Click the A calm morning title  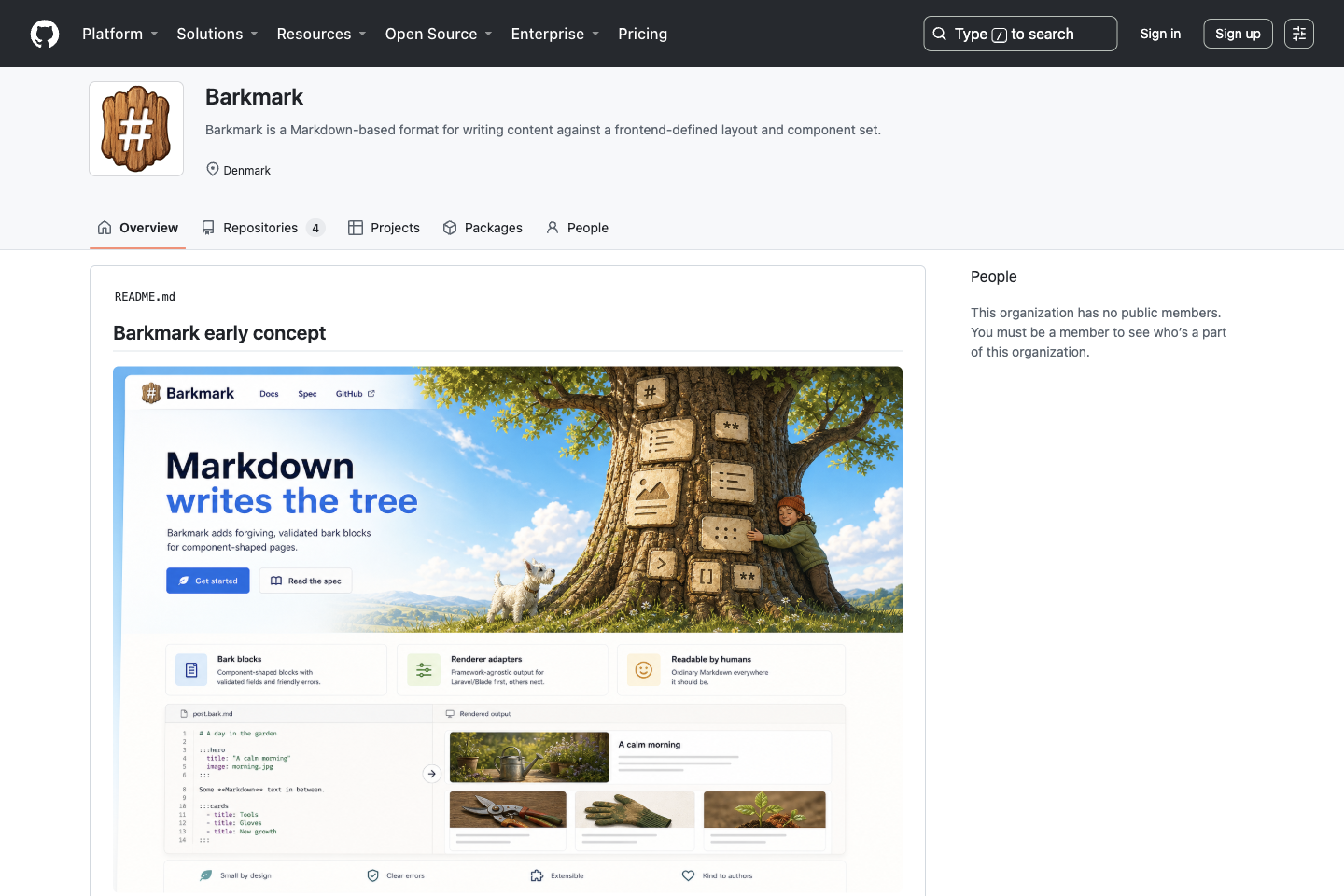[650, 745]
